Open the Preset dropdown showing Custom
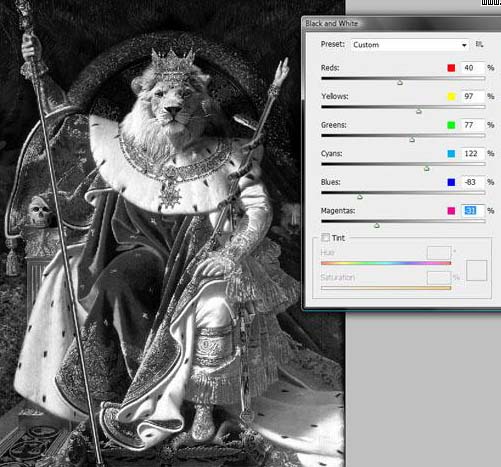Image resolution: width=501 pixels, height=467 pixels. [410, 45]
